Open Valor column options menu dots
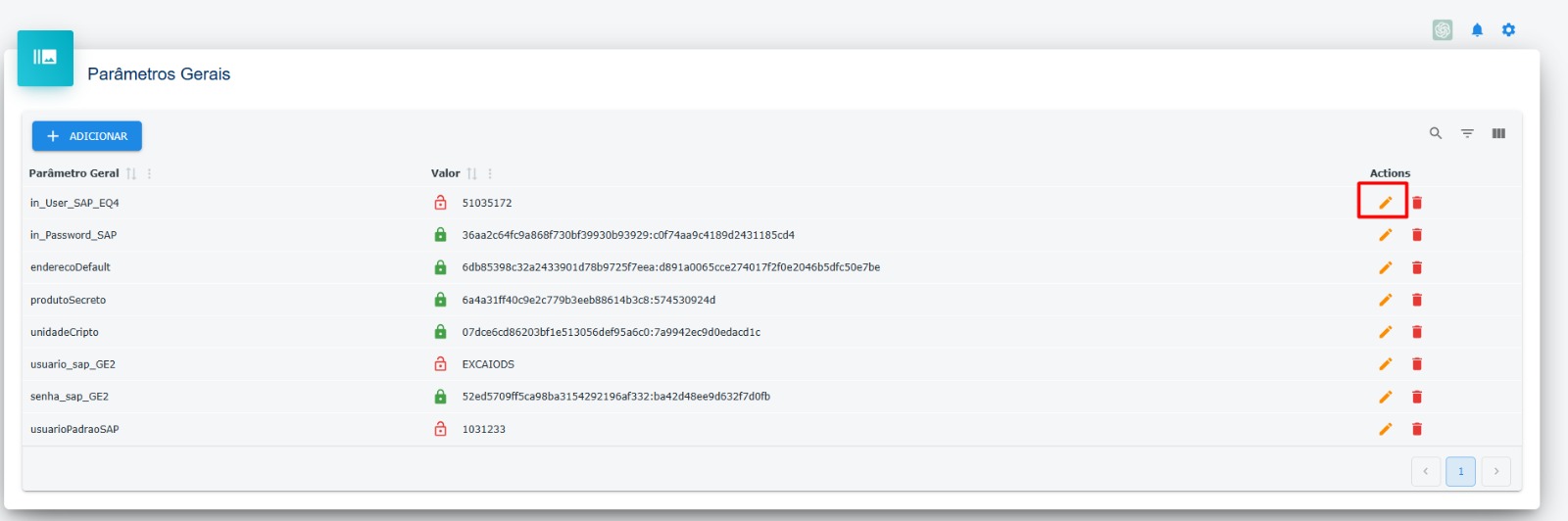The height and width of the screenshot is (521, 1568). click(490, 173)
